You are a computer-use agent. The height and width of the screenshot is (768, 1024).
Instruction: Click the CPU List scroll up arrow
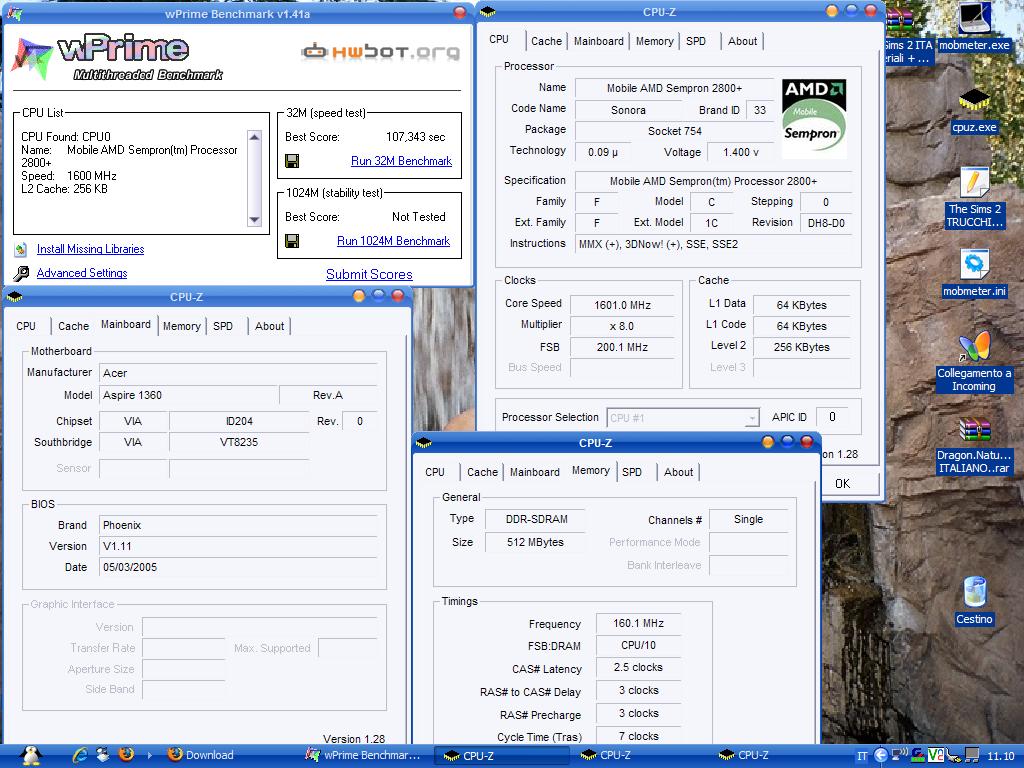click(x=255, y=136)
